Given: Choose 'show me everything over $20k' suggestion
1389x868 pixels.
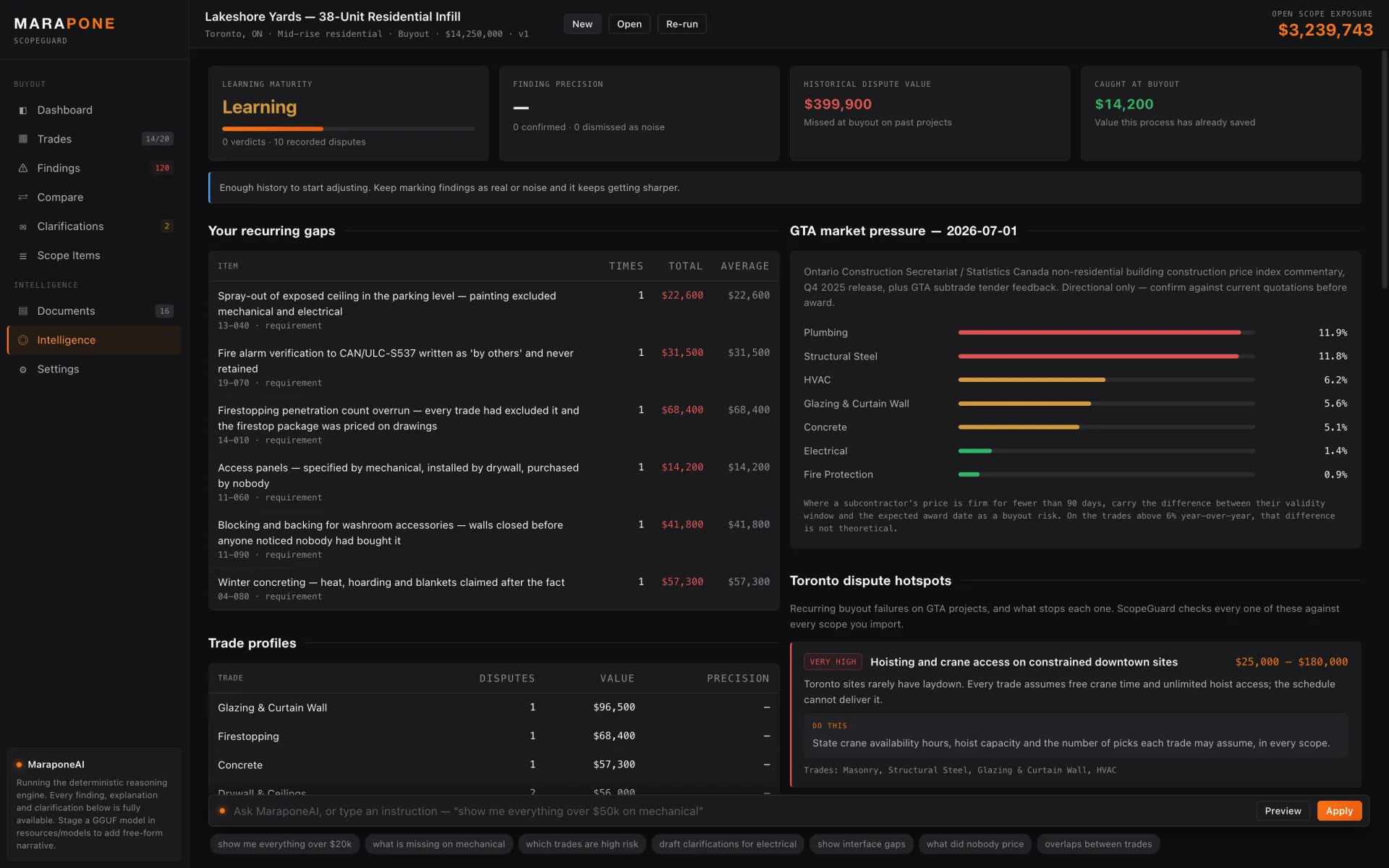Looking at the screenshot, I should click(284, 844).
